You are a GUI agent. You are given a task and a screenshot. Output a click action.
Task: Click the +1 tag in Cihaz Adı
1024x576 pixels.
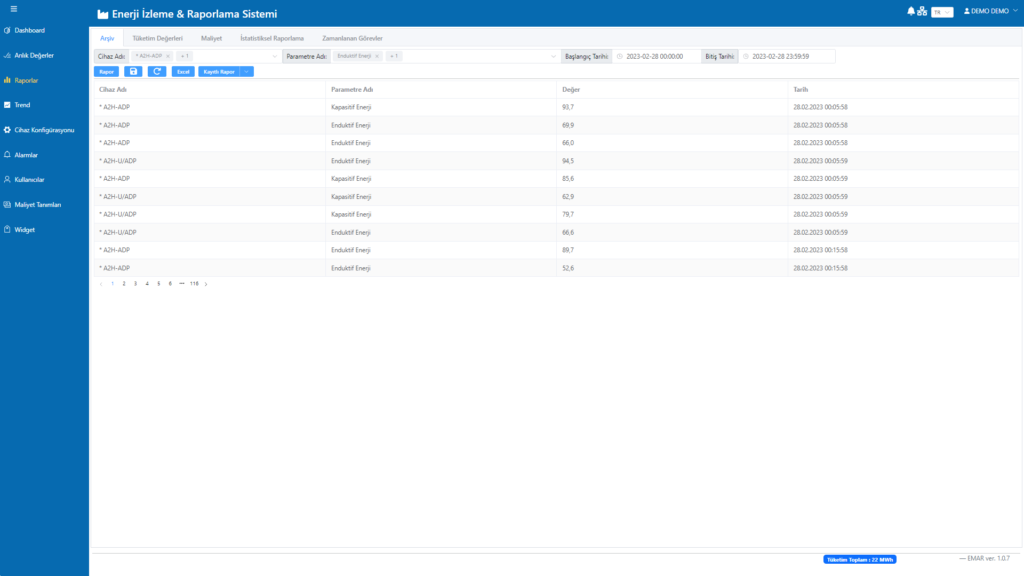pos(185,56)
